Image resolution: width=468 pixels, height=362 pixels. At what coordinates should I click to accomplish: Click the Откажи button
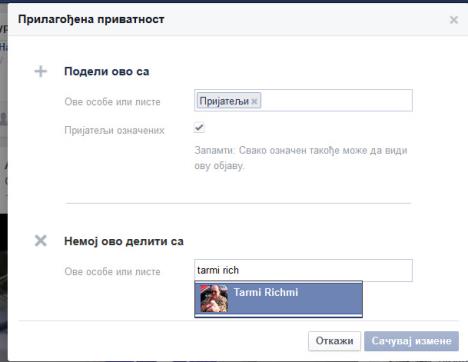tap(334, 341)
